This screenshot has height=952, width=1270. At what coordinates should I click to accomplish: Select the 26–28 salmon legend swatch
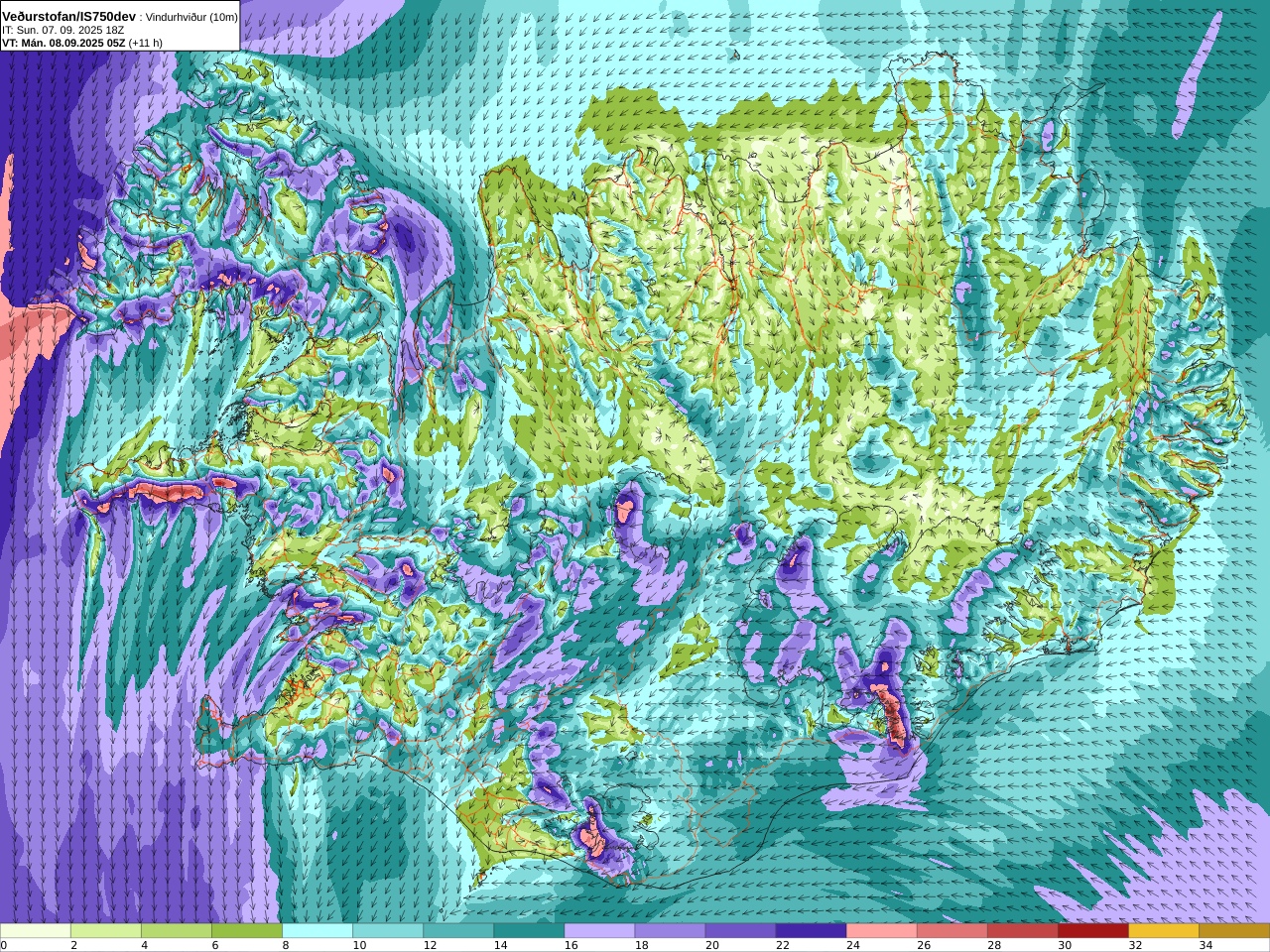[x=952, y=931]
